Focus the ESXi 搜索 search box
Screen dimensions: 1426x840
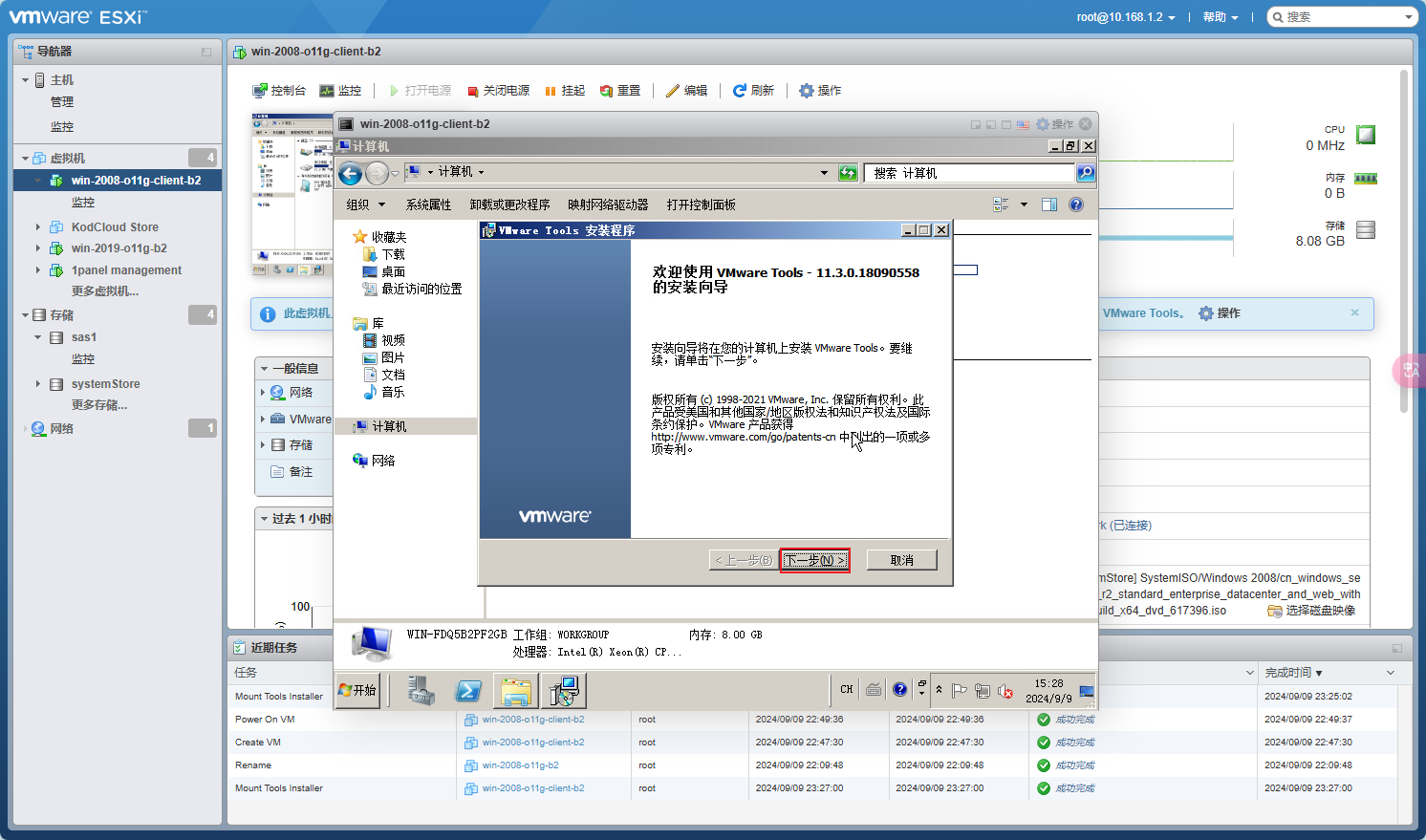[1342, 17]
